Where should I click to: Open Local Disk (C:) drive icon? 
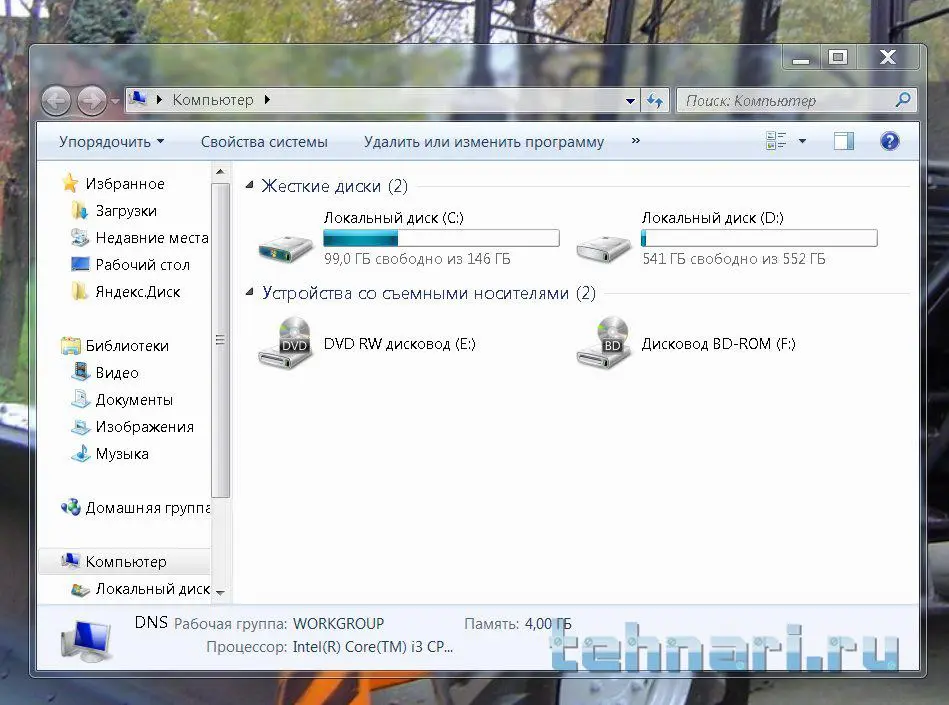point(285,248)
